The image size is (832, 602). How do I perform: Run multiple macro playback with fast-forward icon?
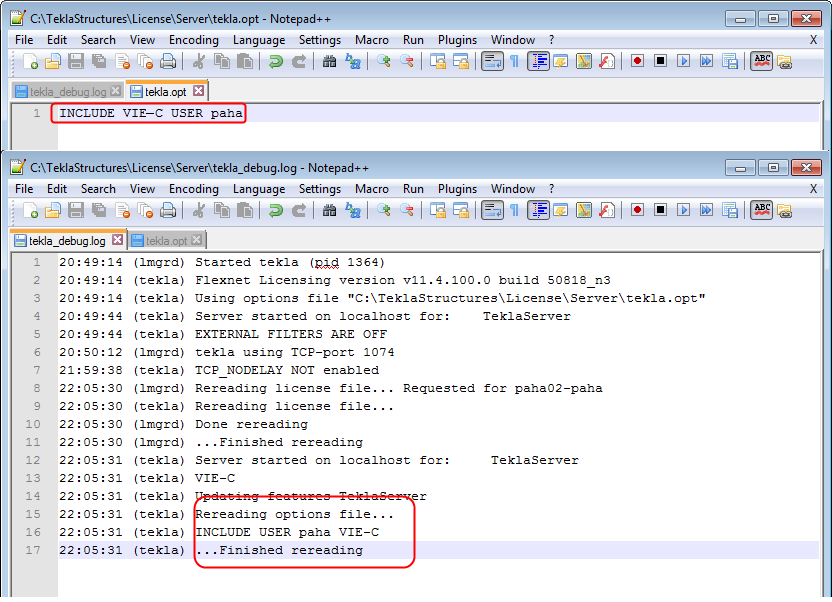[x=706, y=61]
